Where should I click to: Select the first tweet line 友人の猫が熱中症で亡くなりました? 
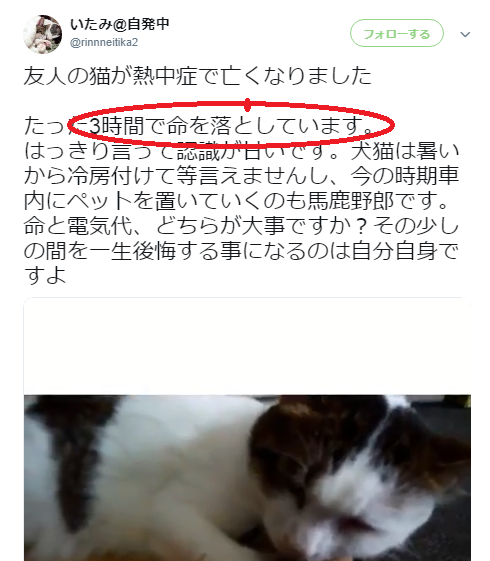pos(198,76)
